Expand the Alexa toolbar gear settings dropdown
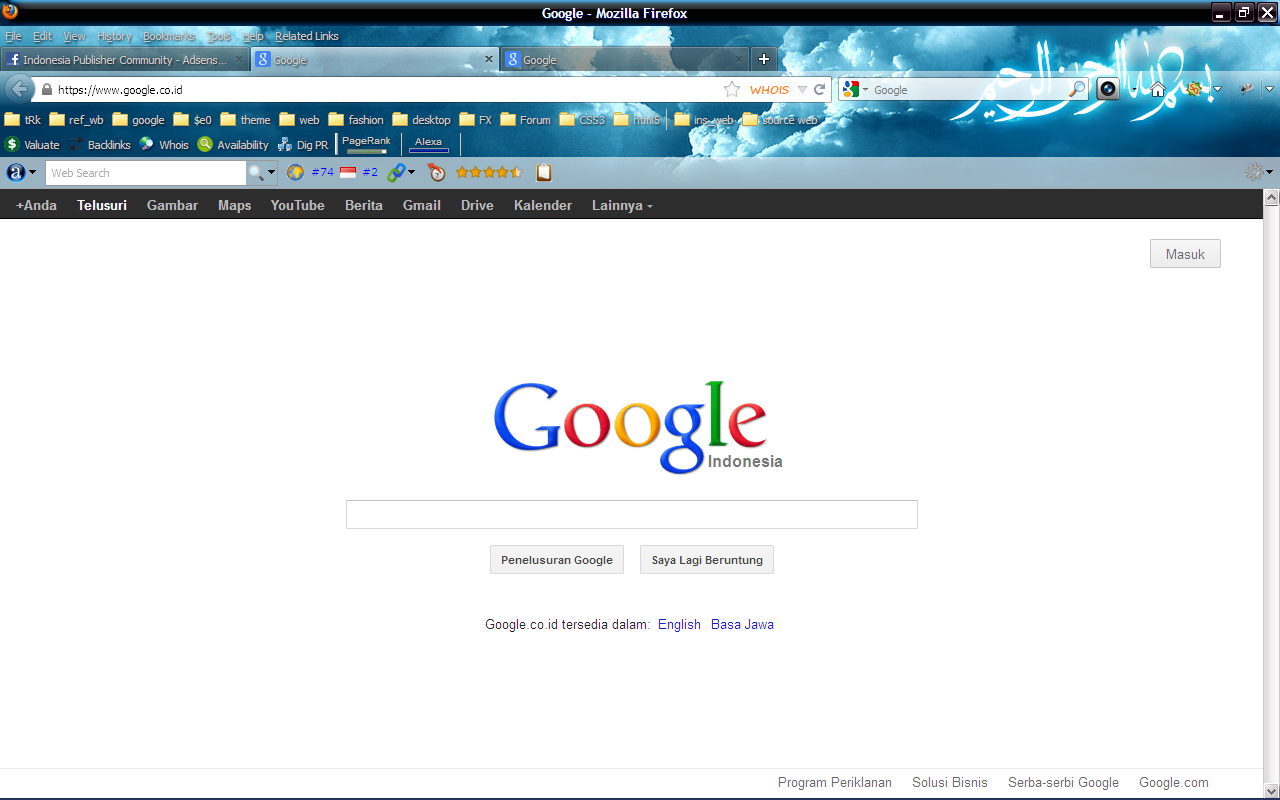The height and width of the screenshot is (800, 1280). point(1258,172)
